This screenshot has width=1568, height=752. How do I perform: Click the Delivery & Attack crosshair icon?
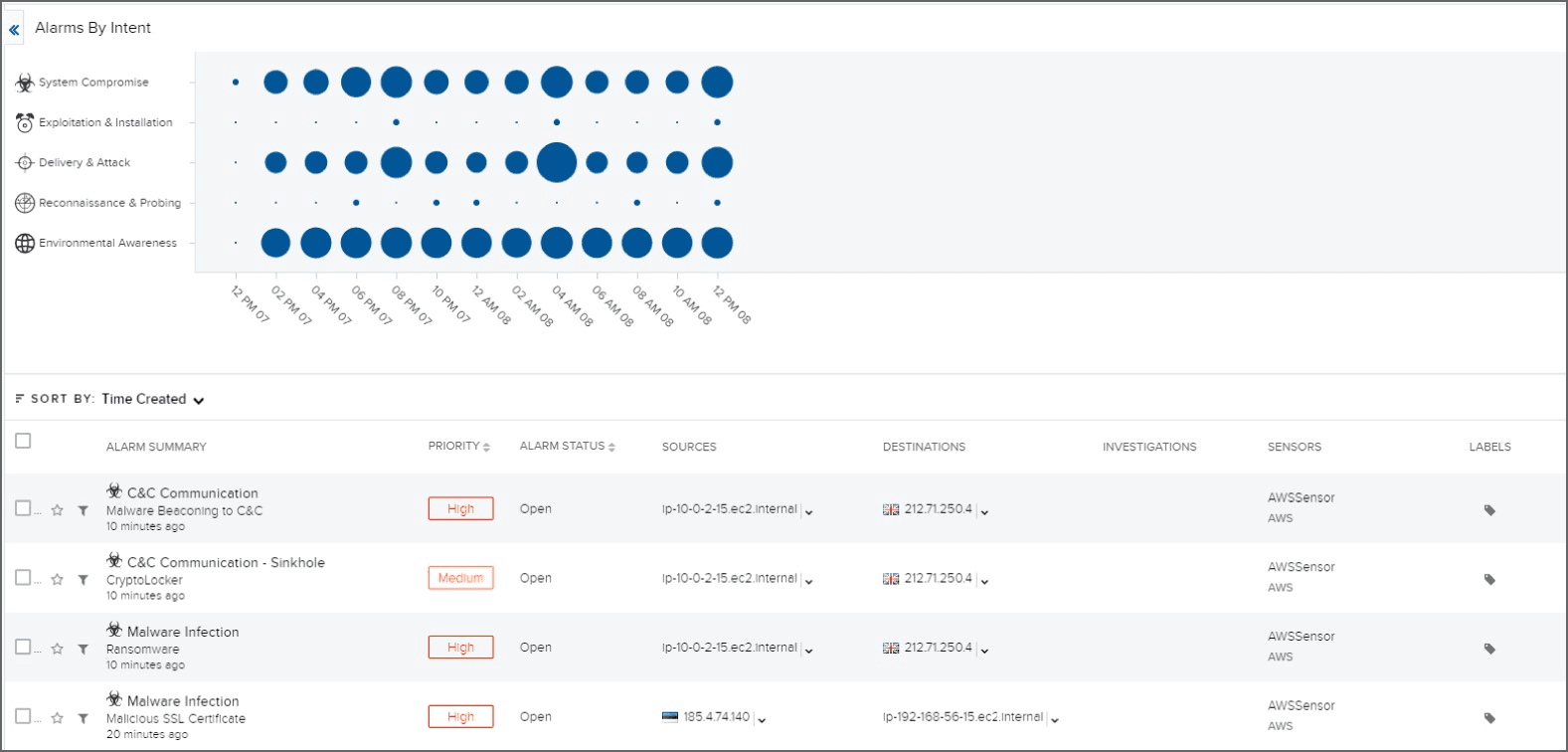[25, 162]
